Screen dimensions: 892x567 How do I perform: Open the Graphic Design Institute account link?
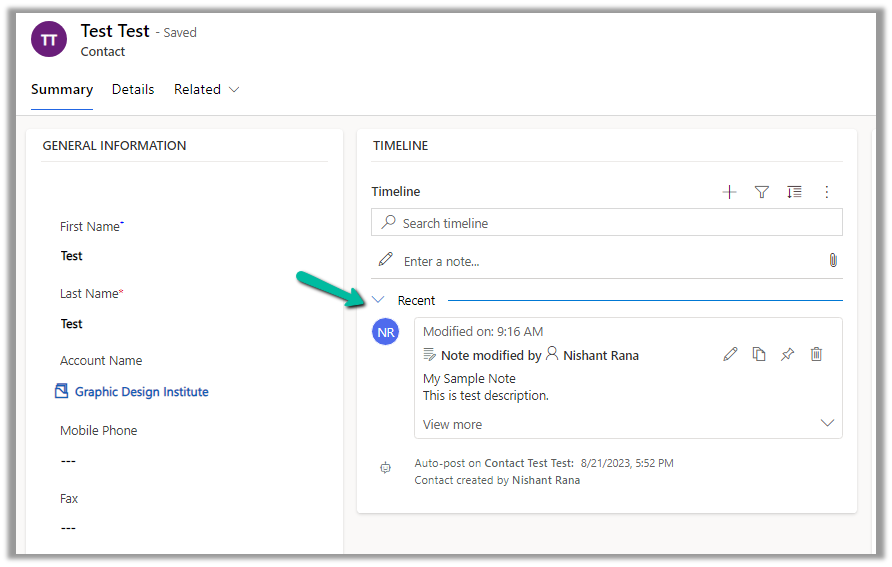(x=141, y=392)
